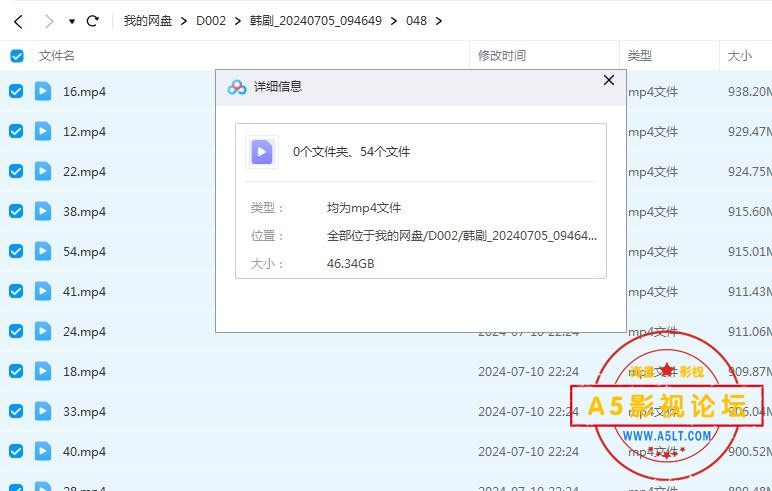
Task: Click the video icon of 40.mp4
Action: click(x=43, y=451)
